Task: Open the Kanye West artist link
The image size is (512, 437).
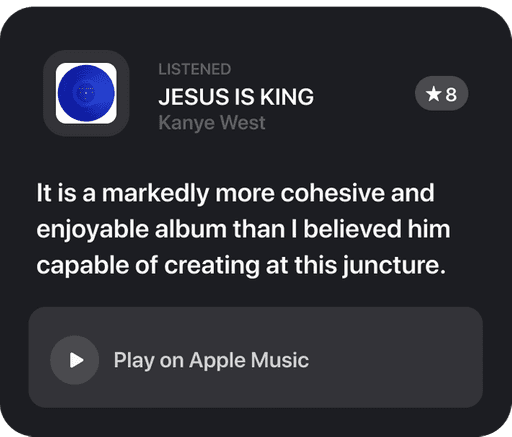Action: 212,123
